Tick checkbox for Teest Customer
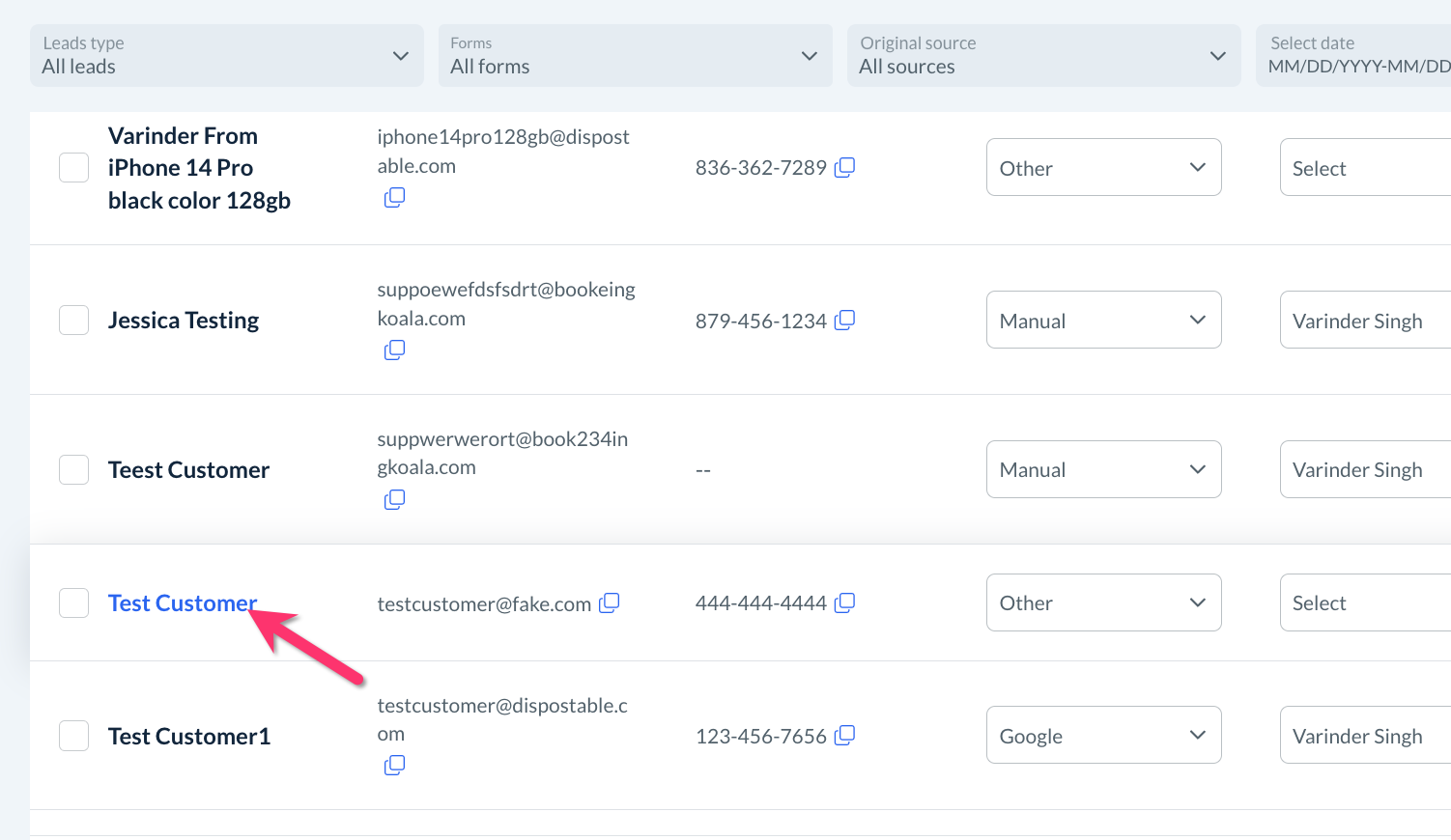Viewport: 1451px width, 840px height. (74, 470)
